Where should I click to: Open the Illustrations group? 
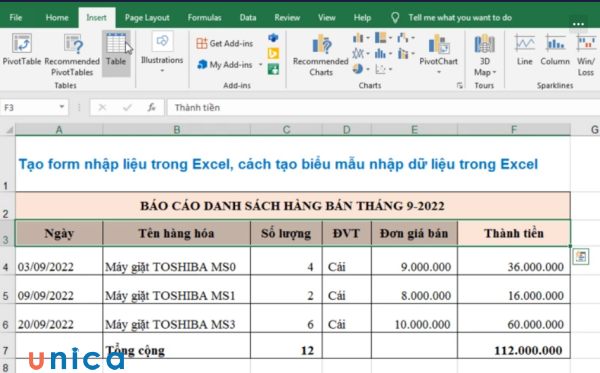point(162,52)
